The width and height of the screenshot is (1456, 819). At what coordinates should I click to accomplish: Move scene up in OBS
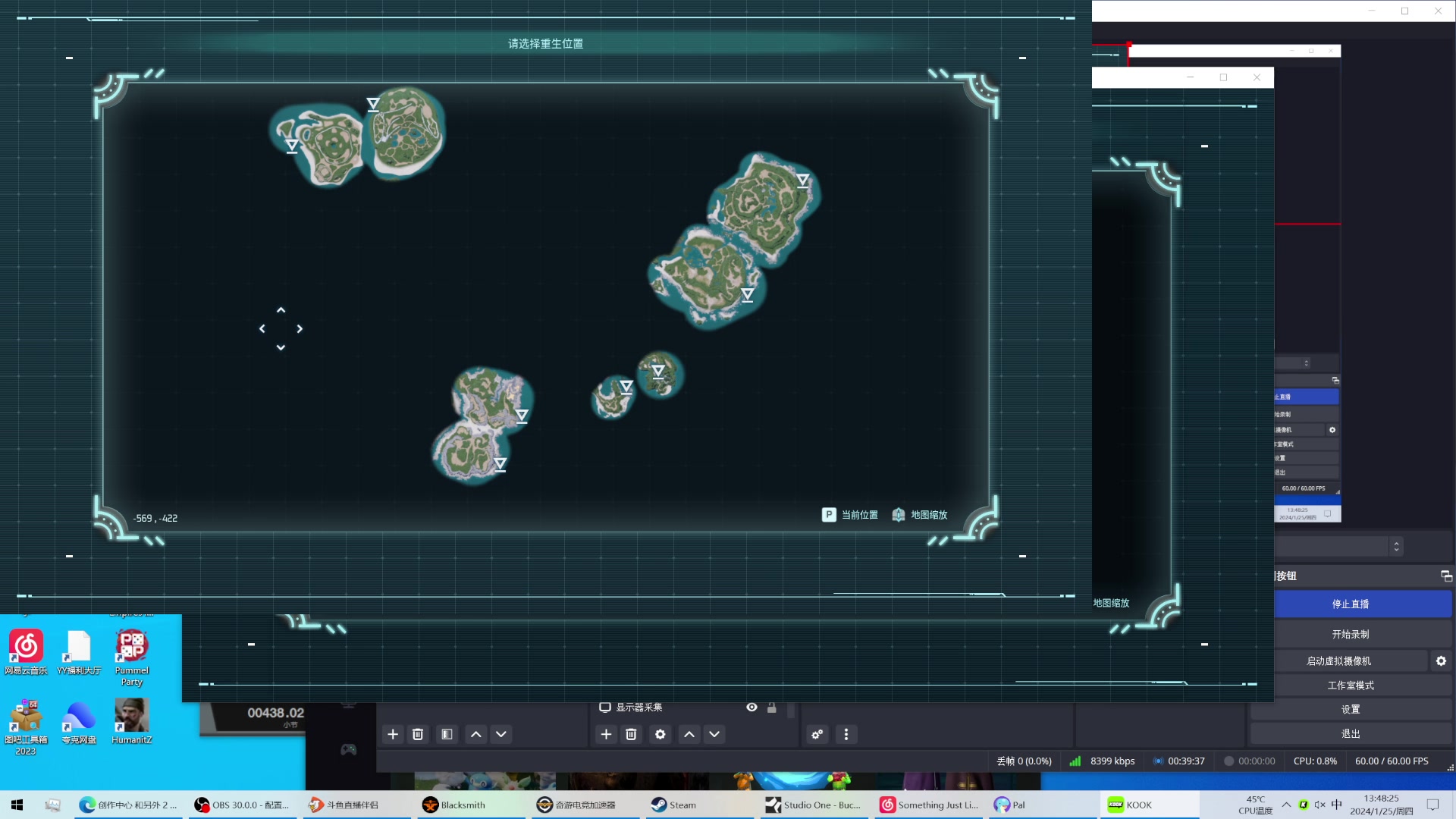[476, 734]
